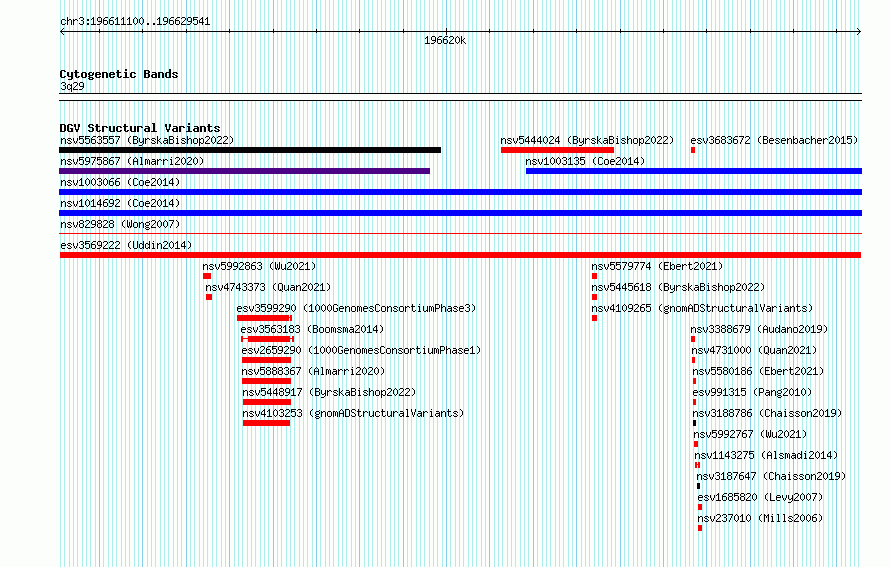Click the esv2659290 (1000GenomesConsortiumPhase1) label
The height and width of the screenshot is (567, 890).
(x=361, y=350)
